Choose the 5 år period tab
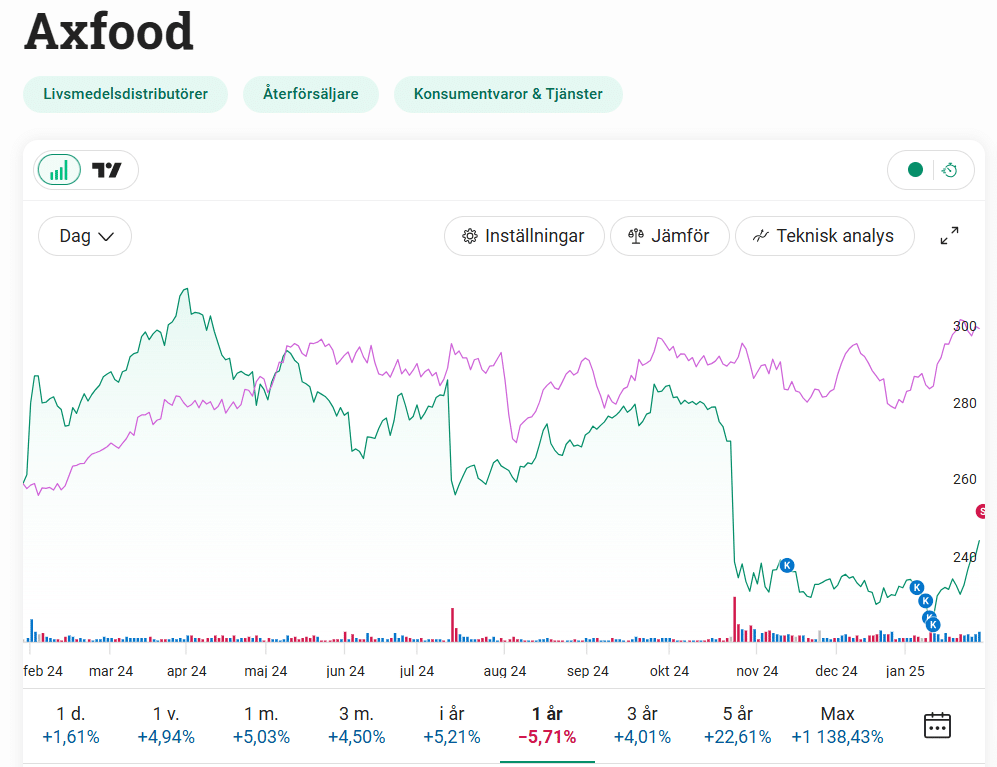Viewport: 997px width, 767px height. tap(737, 725)
